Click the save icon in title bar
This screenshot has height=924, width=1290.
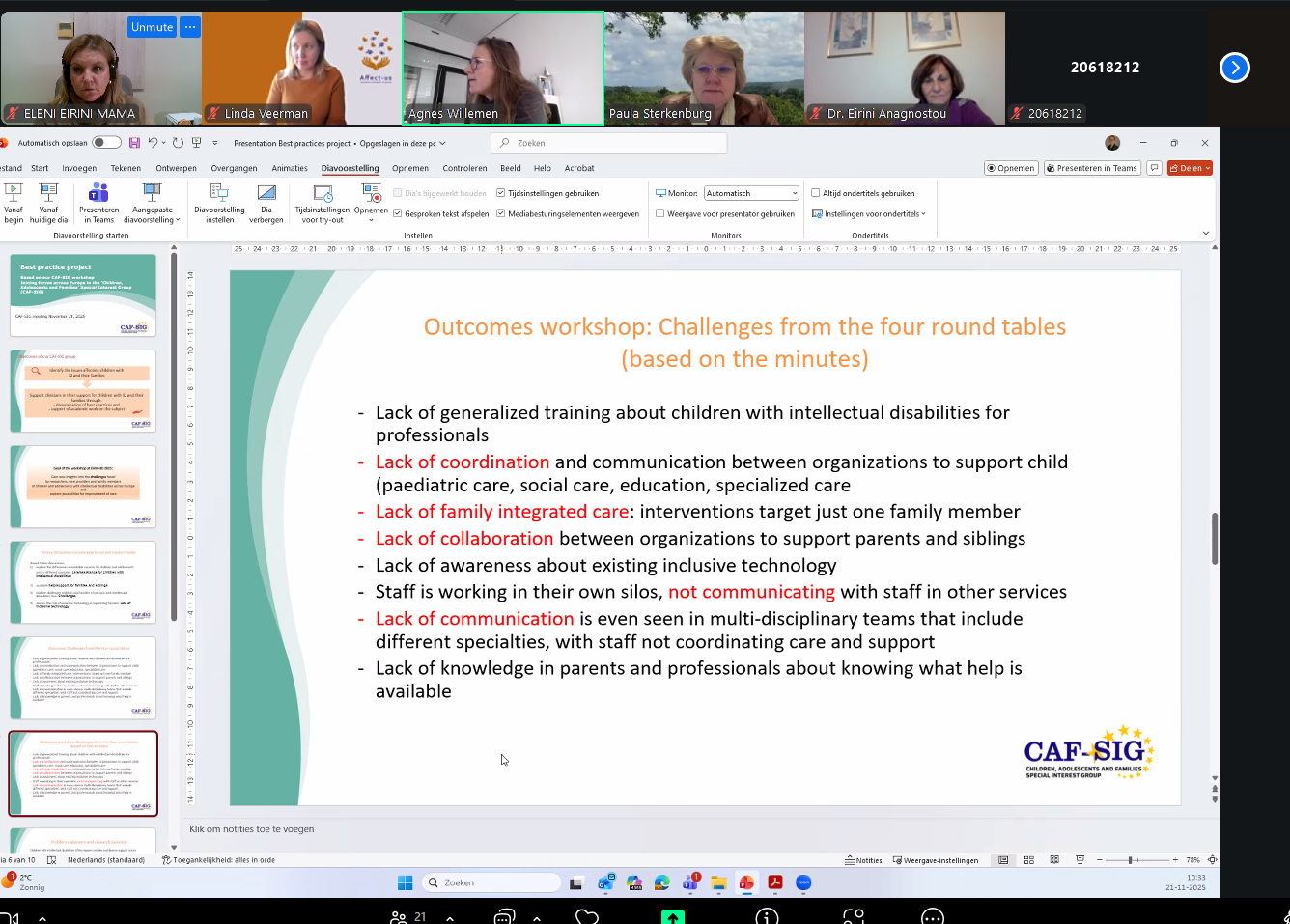134,143
